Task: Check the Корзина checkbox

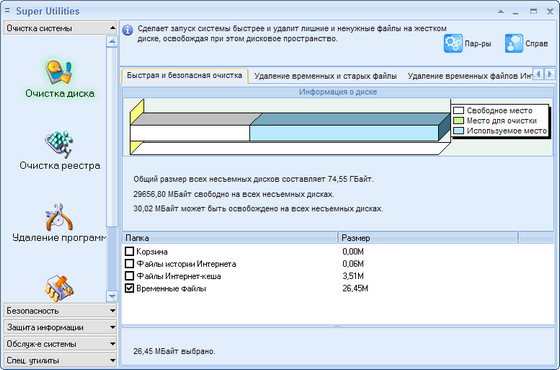Action: (x=129, y=251)
